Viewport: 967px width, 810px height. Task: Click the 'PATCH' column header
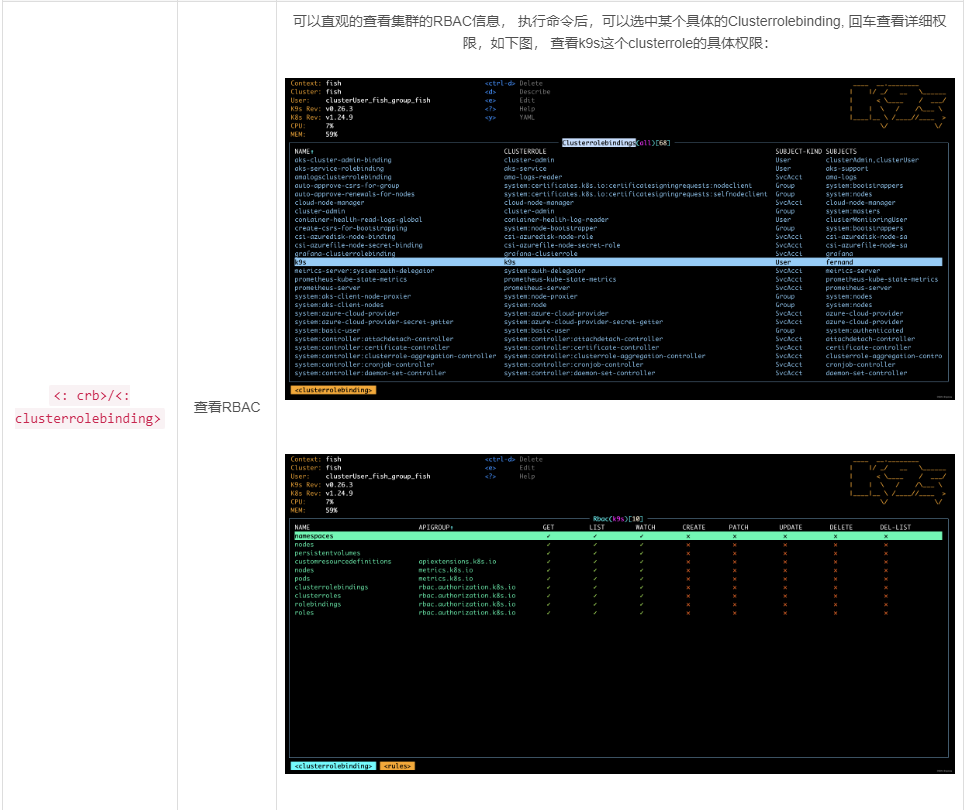coord(738,527)
